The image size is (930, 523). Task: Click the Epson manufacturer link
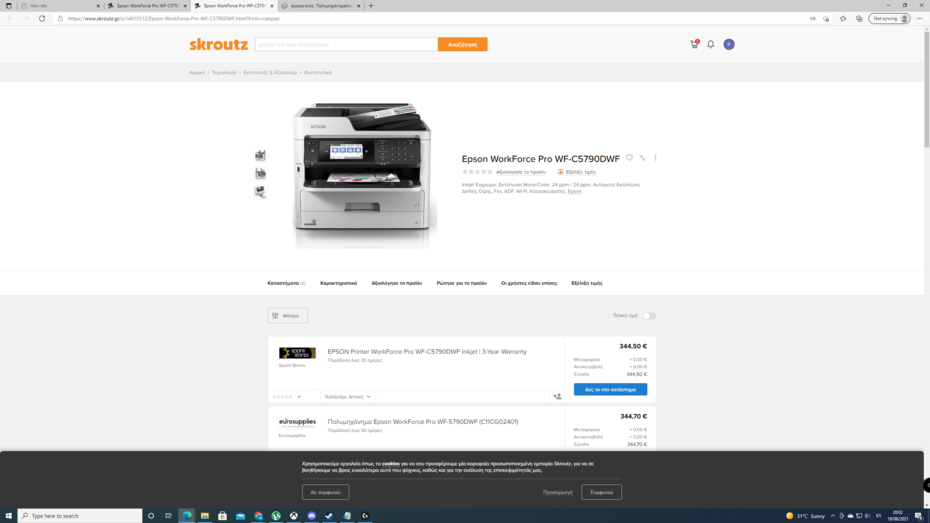click(x=575, y=192)
